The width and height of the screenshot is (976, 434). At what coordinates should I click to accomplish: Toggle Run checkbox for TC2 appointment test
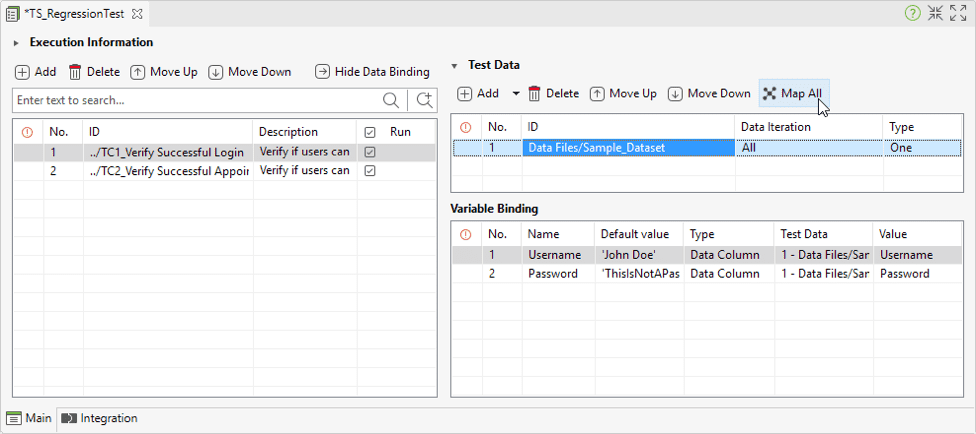(370, 171)
